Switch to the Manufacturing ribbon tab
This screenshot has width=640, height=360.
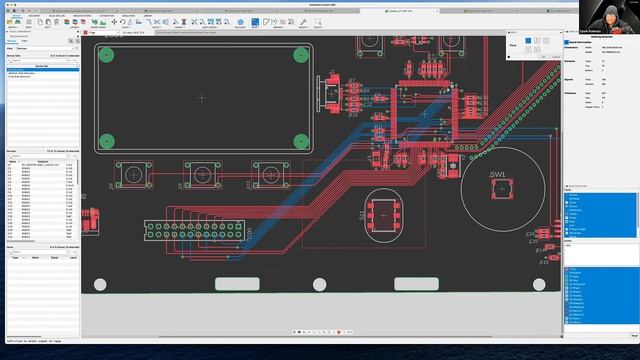coord(82,16)
